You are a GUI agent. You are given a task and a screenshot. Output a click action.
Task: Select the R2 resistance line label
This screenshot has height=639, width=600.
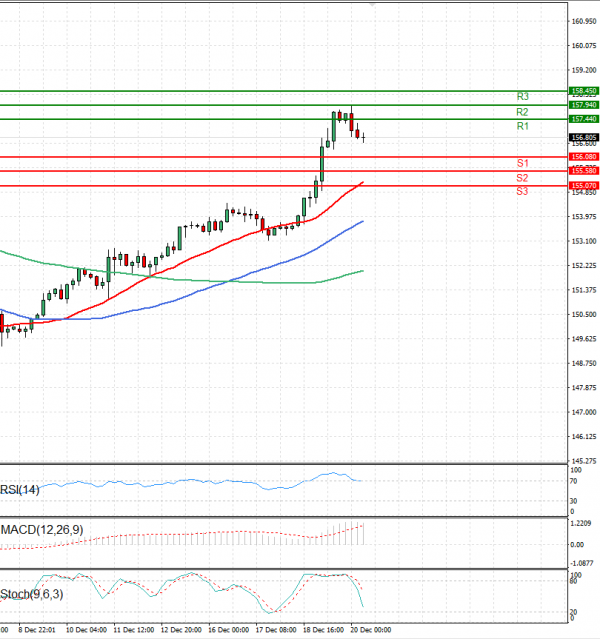tap(522, 112)
